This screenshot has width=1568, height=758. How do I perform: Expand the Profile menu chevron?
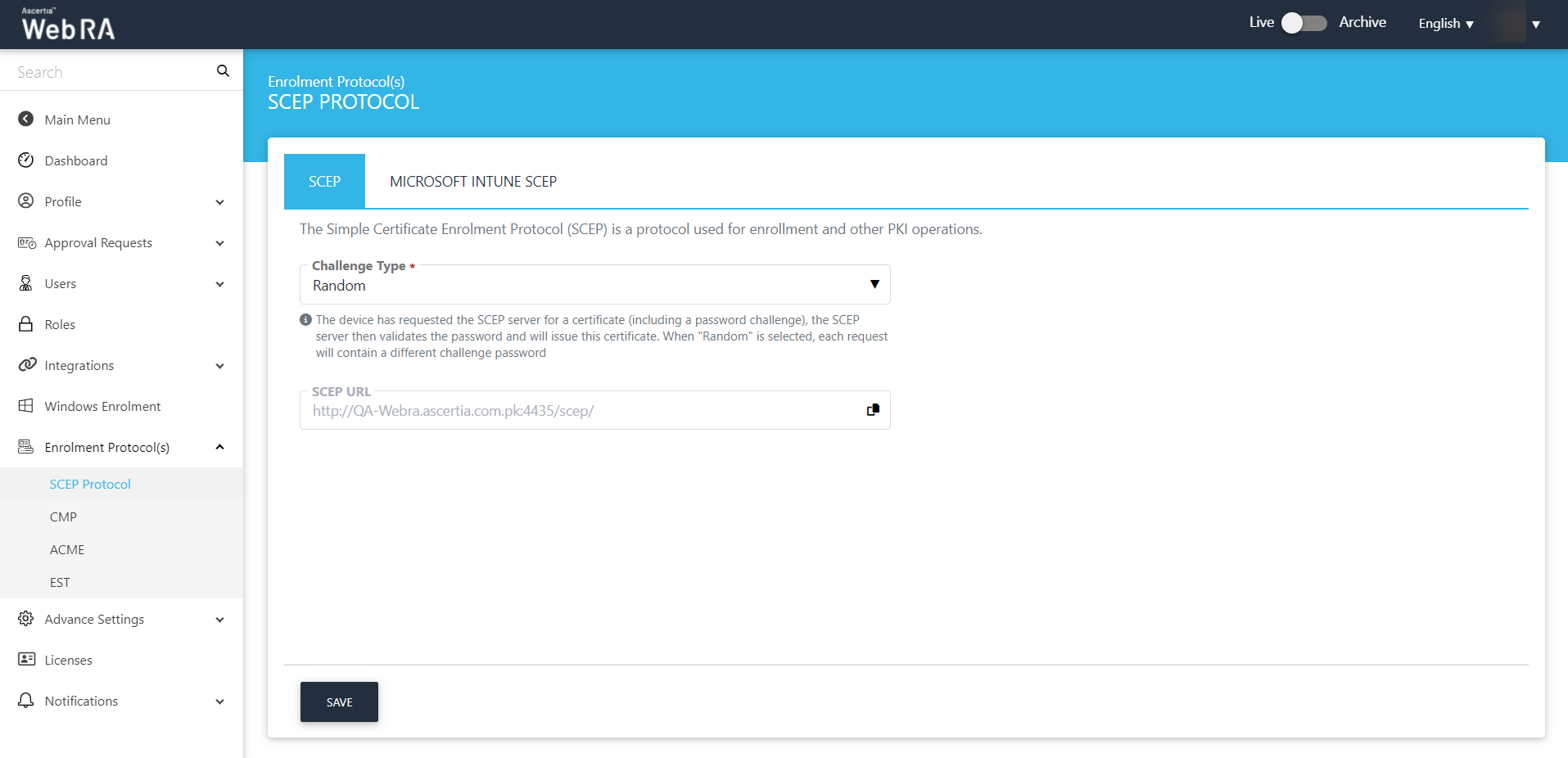[x=219, y=202]
